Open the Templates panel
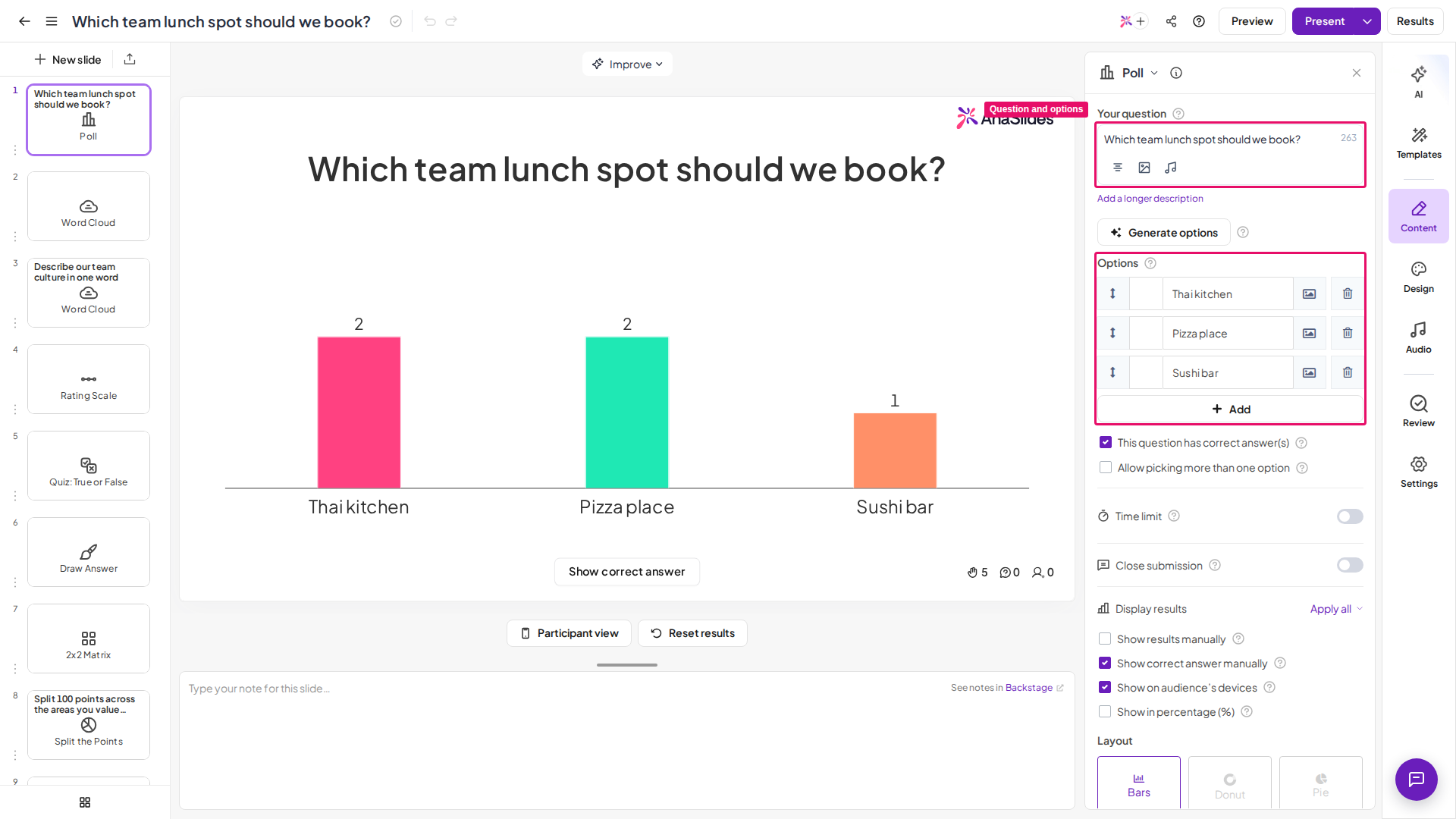This screenshot has height=819, width=1456. click(x=1418, y=143)
